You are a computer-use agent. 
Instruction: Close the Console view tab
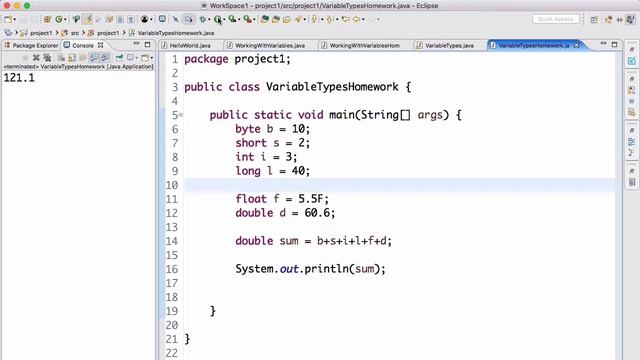100,45
